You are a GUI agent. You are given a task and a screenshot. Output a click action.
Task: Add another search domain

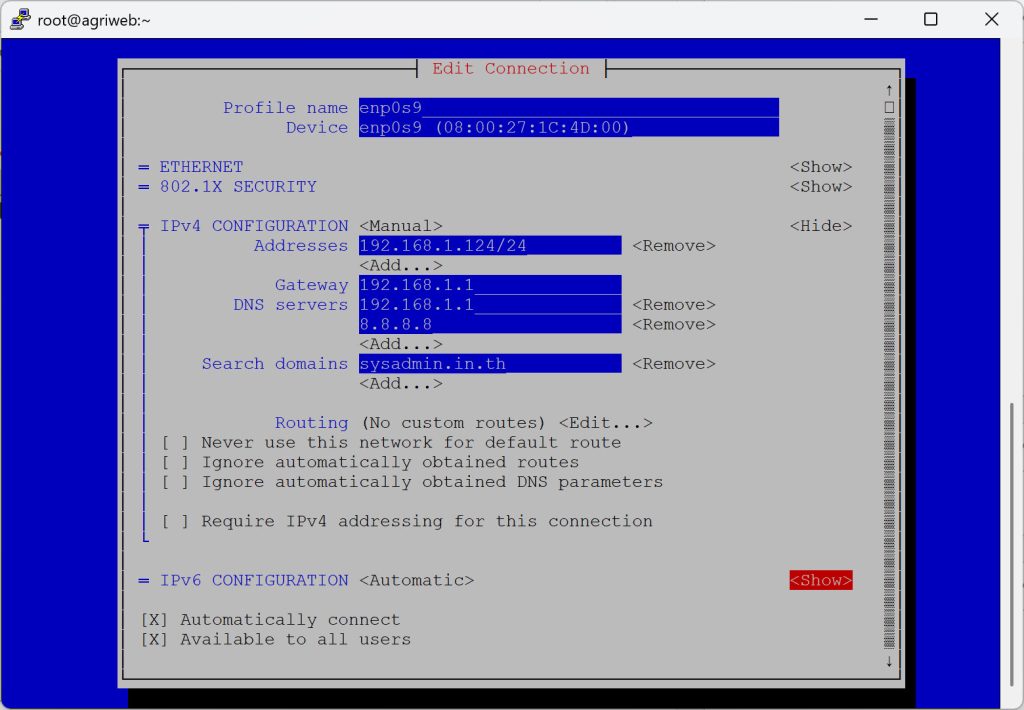coord(400,384)
